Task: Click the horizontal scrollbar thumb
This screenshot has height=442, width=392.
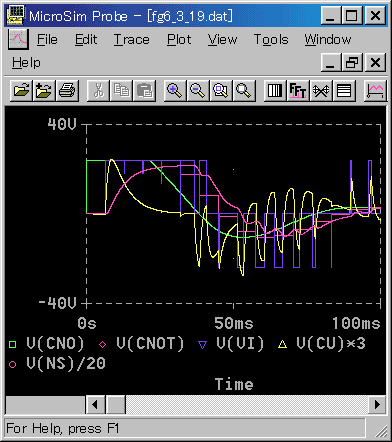Action: (116, 405)
